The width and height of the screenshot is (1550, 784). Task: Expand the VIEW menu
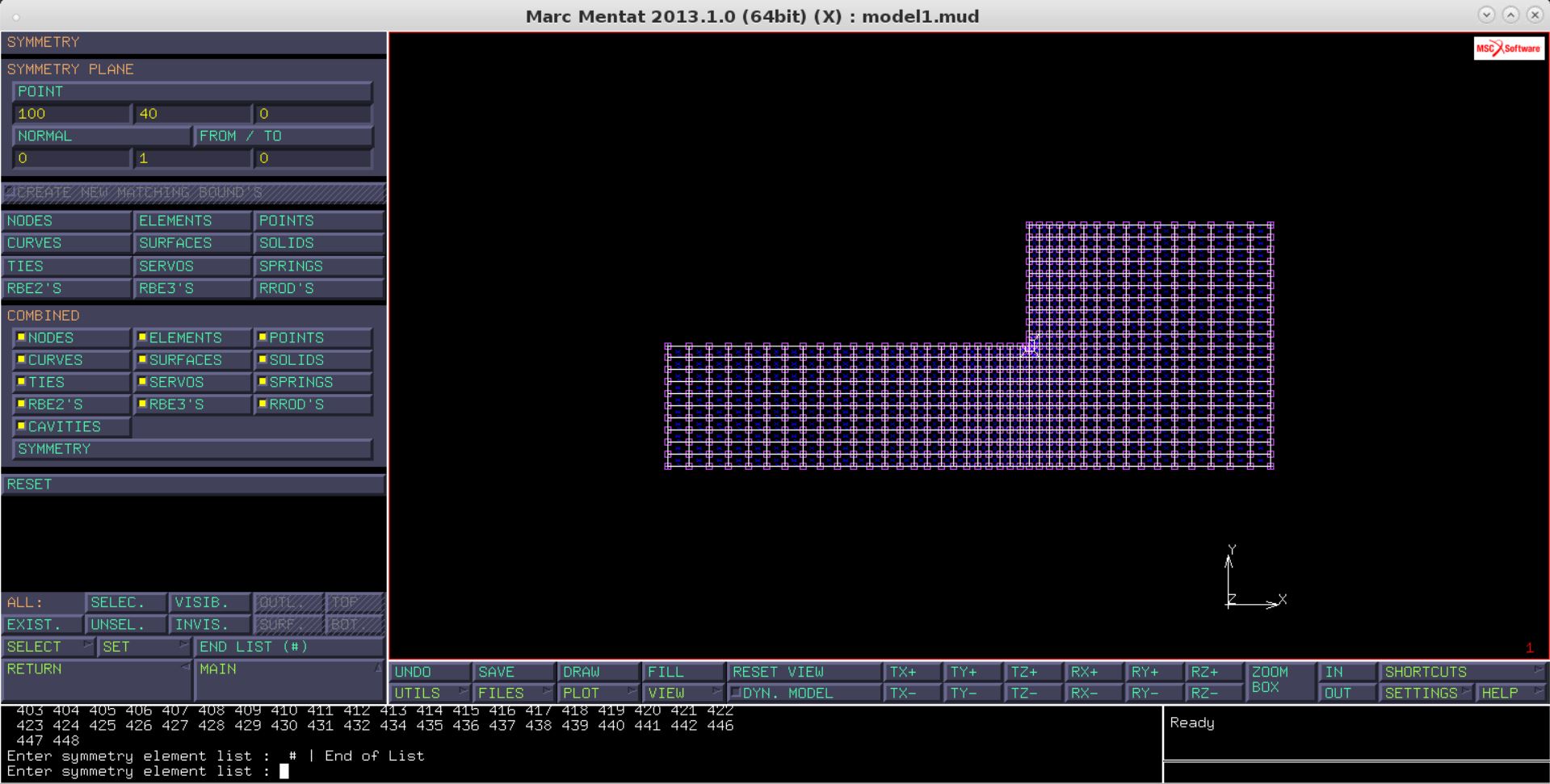click(683, 693)
